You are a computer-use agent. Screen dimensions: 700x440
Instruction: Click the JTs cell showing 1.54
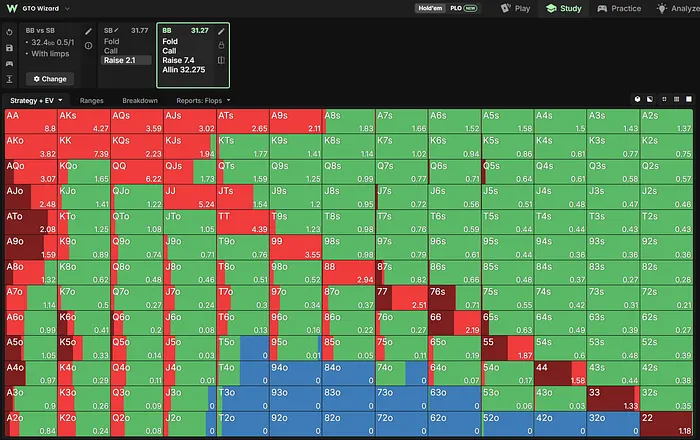pos(243,197)
